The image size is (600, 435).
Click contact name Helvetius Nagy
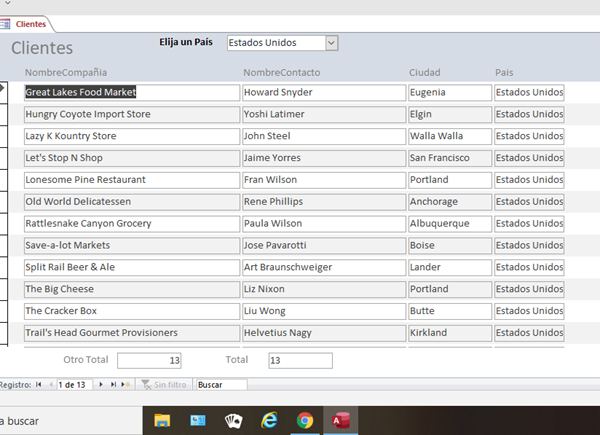pos(324,333)
